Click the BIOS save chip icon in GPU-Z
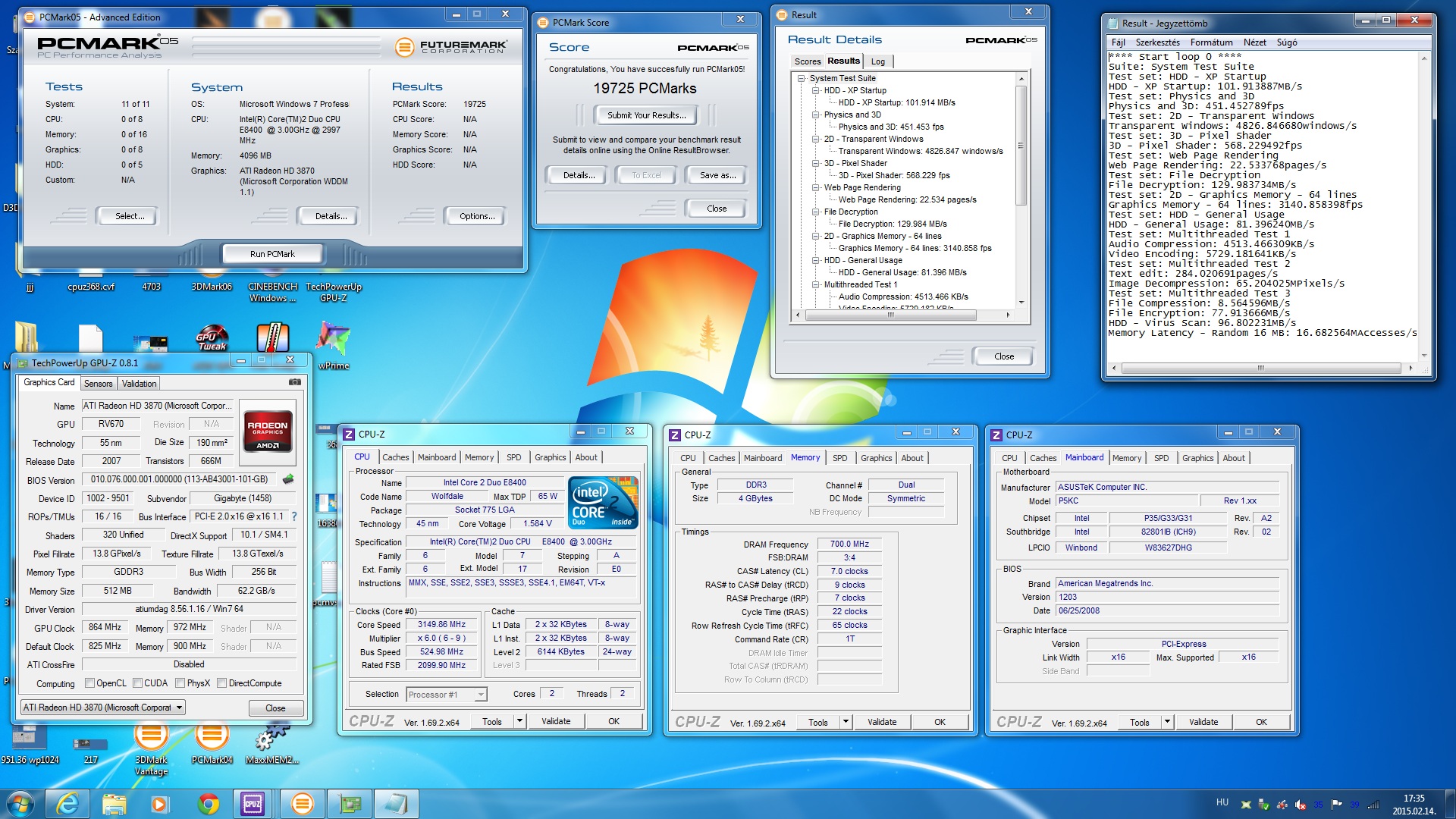1456x819 pixels. pos(288,479)
